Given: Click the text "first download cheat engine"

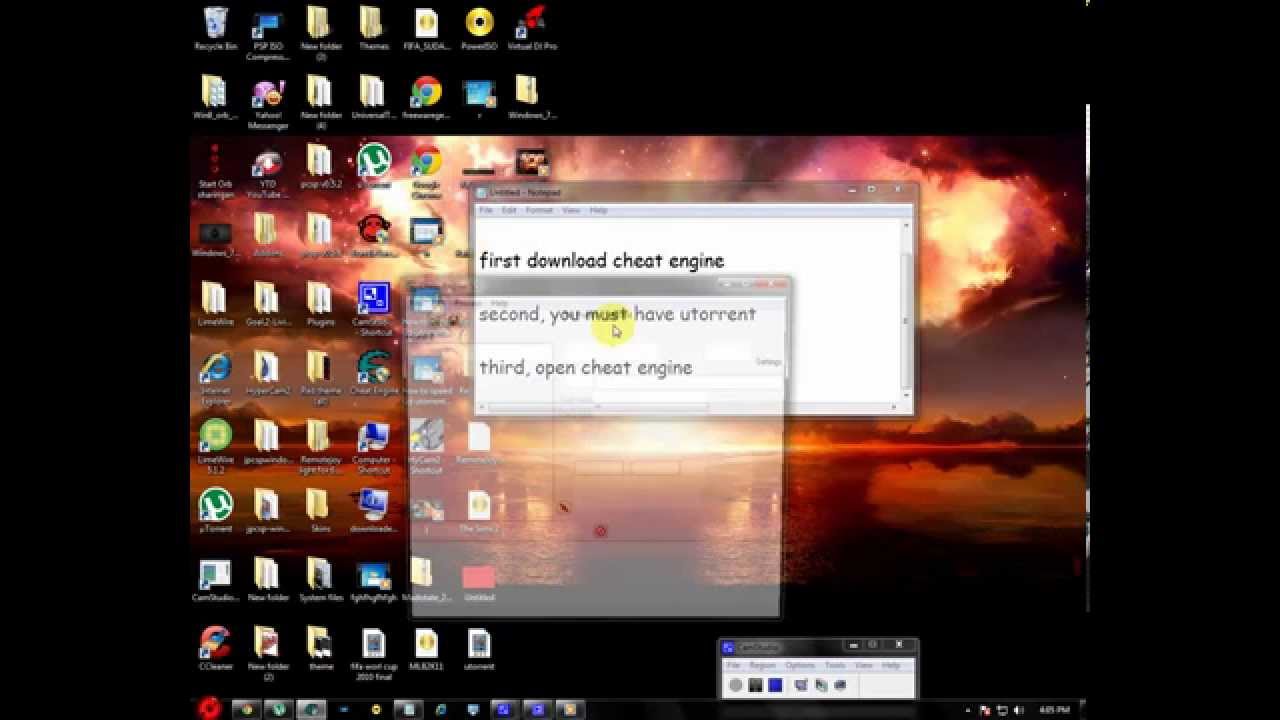Looking at the screenshot, I should click(x=601, y=261).
